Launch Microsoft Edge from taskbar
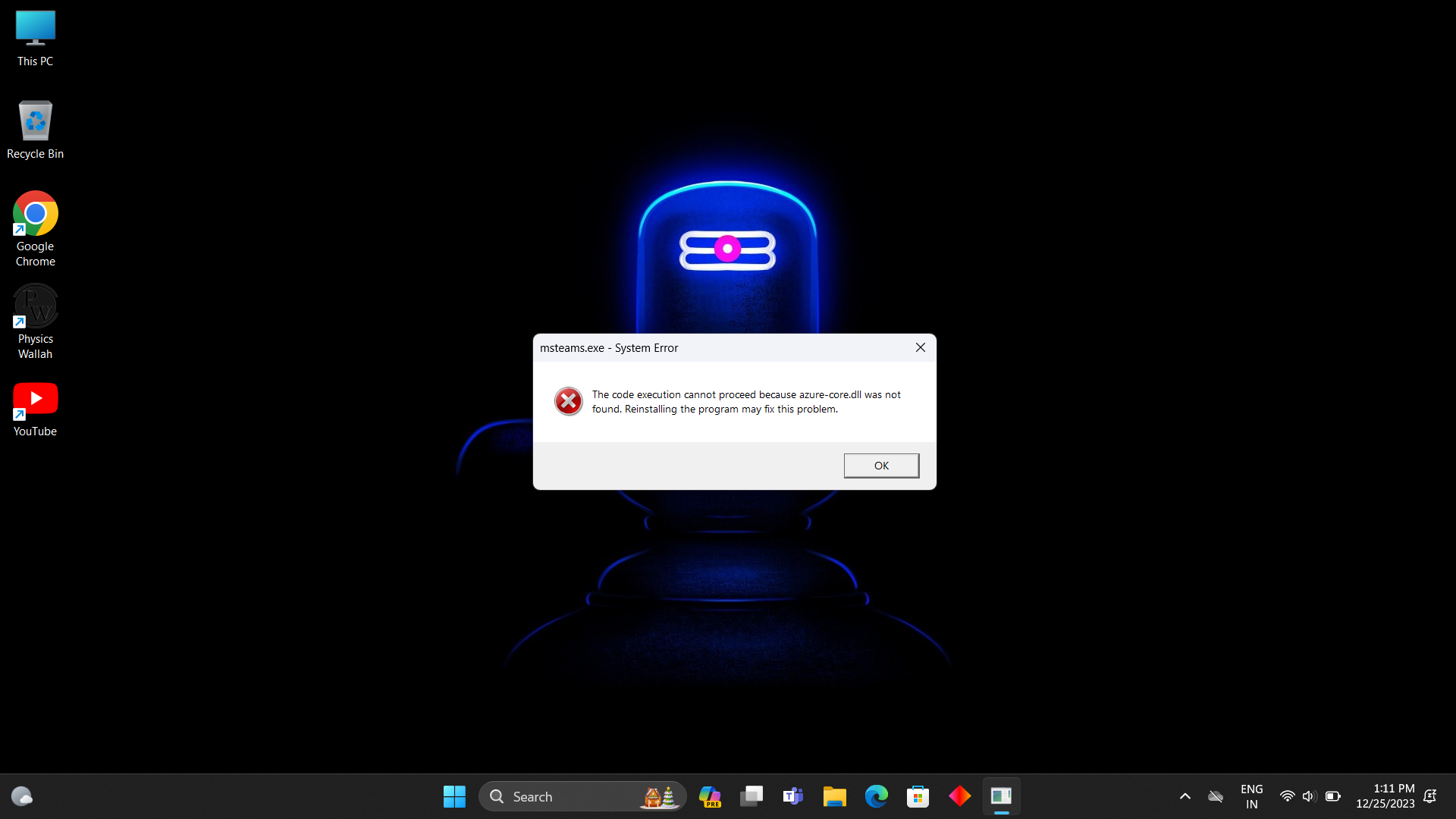Viewport: 1456px width, 819px height. click(877, 796)
